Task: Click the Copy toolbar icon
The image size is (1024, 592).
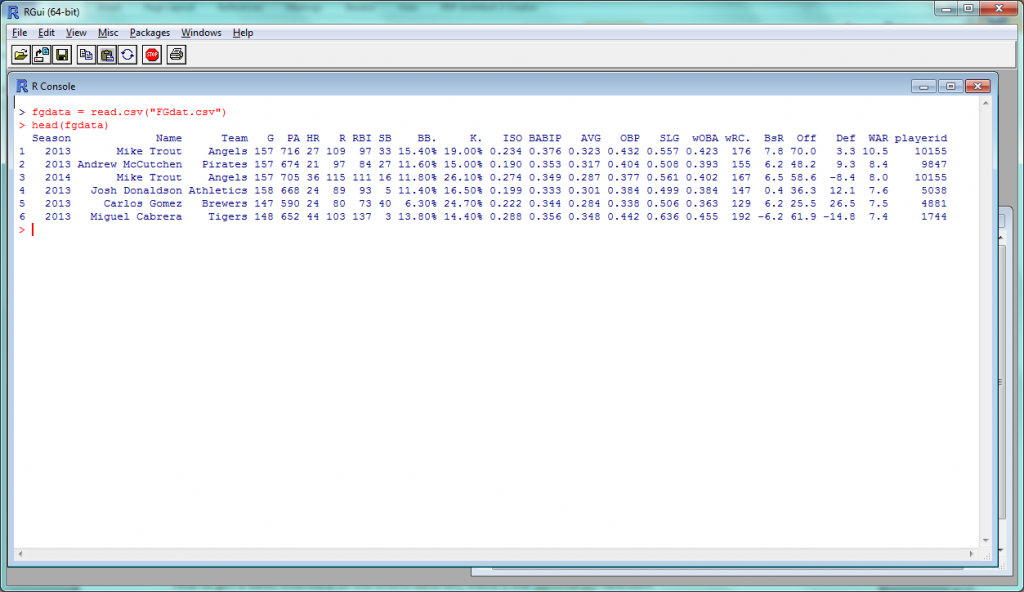Action: (x=87, y=54)
